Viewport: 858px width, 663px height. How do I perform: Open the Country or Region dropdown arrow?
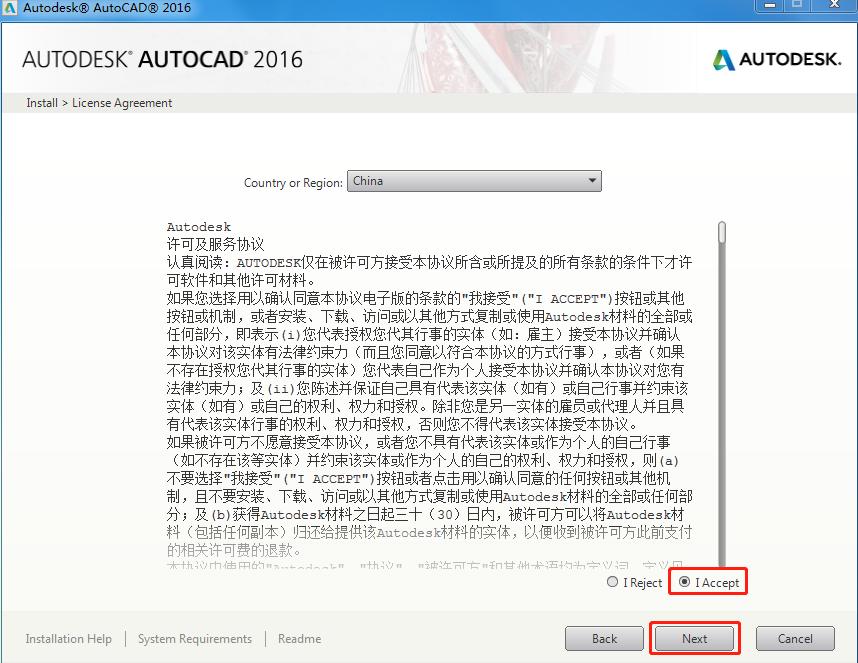[591, 181]
